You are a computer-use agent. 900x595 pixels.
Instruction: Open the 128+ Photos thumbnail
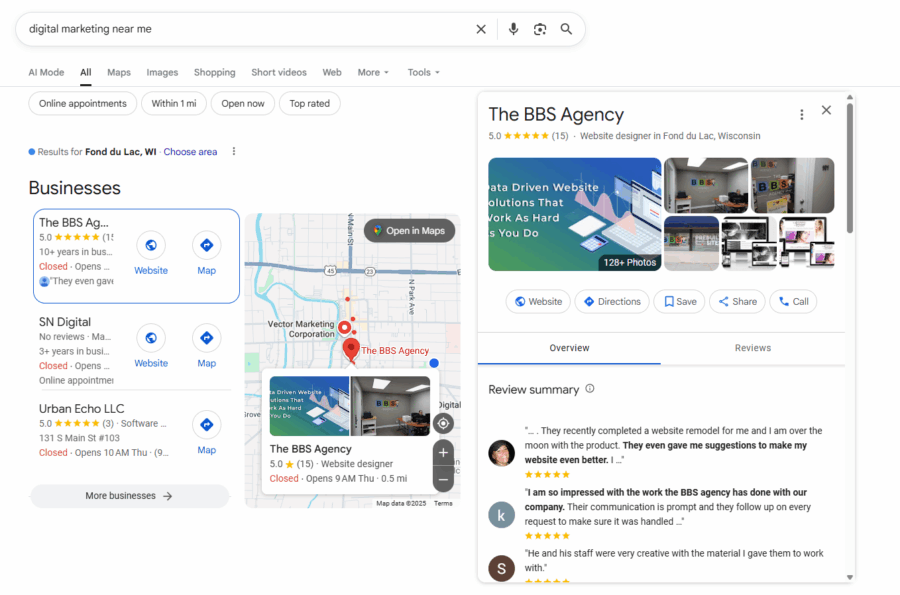click(x=574, y=214)
